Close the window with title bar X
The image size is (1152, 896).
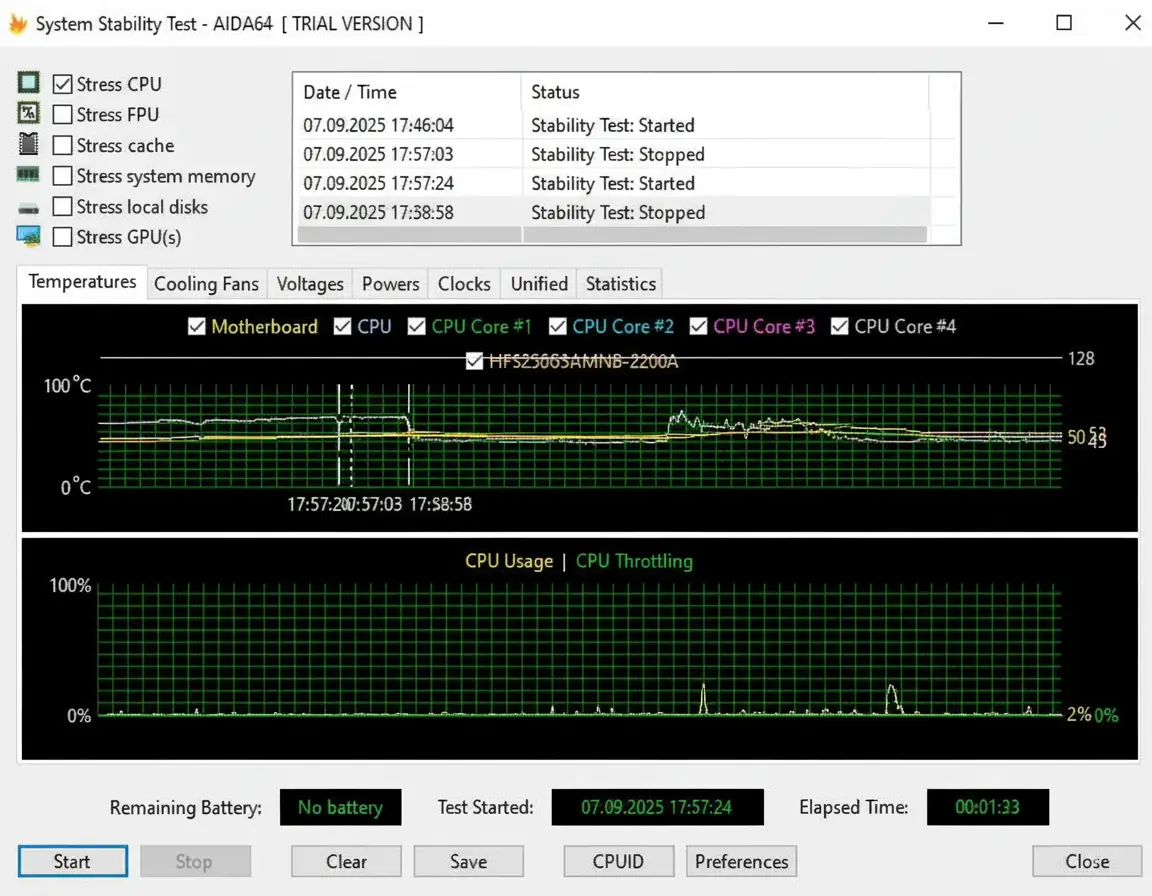(x=1132, y=23)
